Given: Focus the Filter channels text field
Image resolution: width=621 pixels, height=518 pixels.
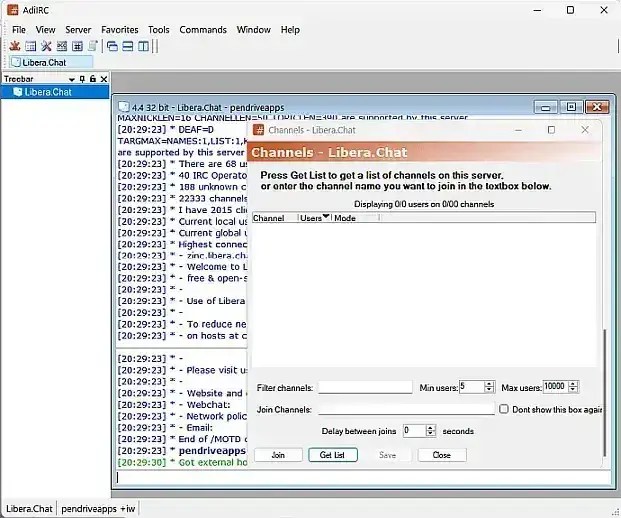Looking at the screenshot, I should coord(365,387).
